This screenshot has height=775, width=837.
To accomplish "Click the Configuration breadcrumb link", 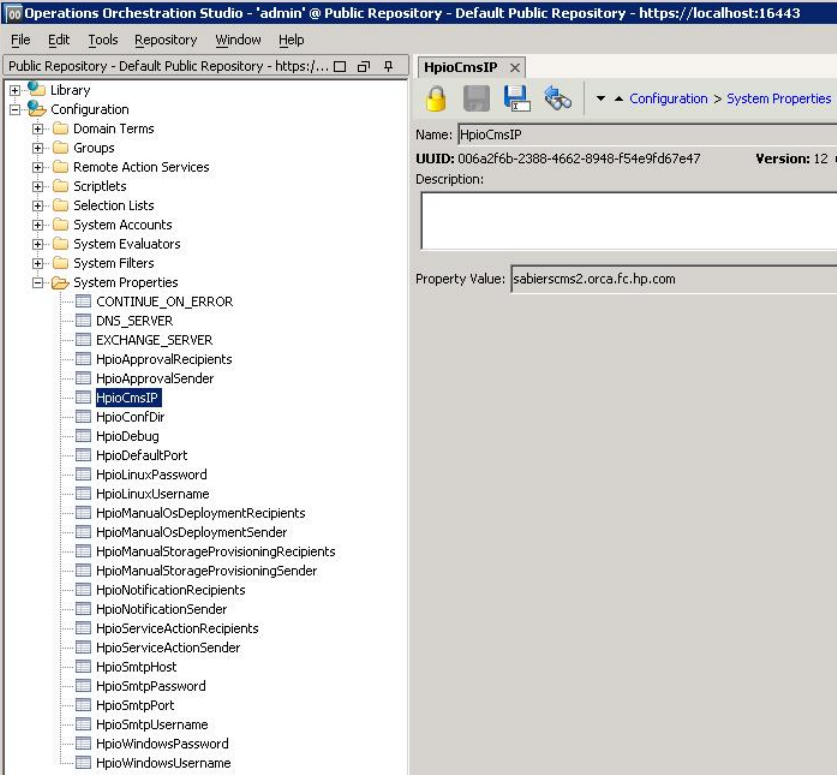I will 668,99.
